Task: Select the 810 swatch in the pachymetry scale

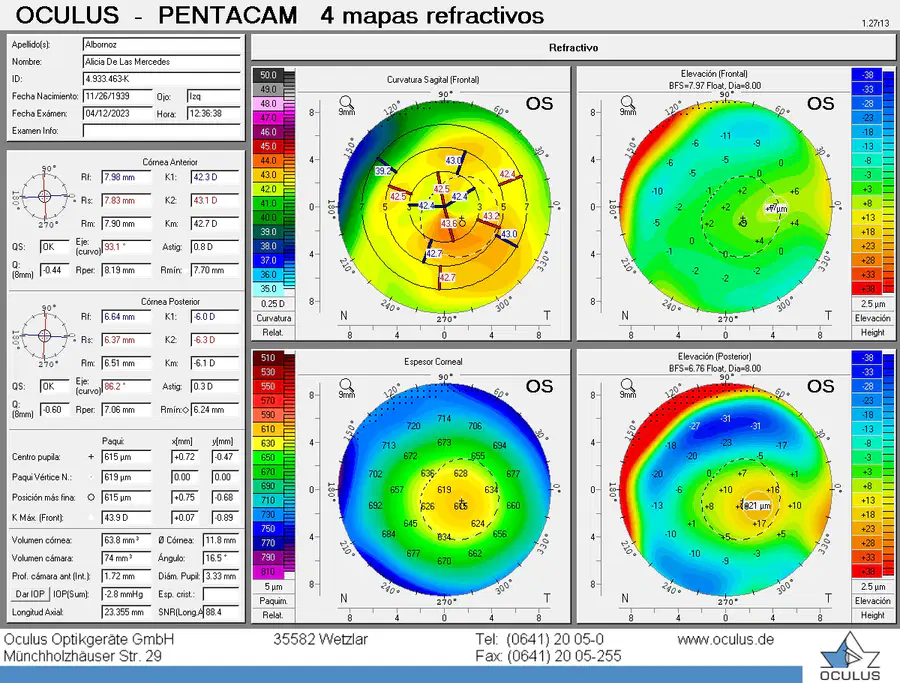Action: point(268,572)
